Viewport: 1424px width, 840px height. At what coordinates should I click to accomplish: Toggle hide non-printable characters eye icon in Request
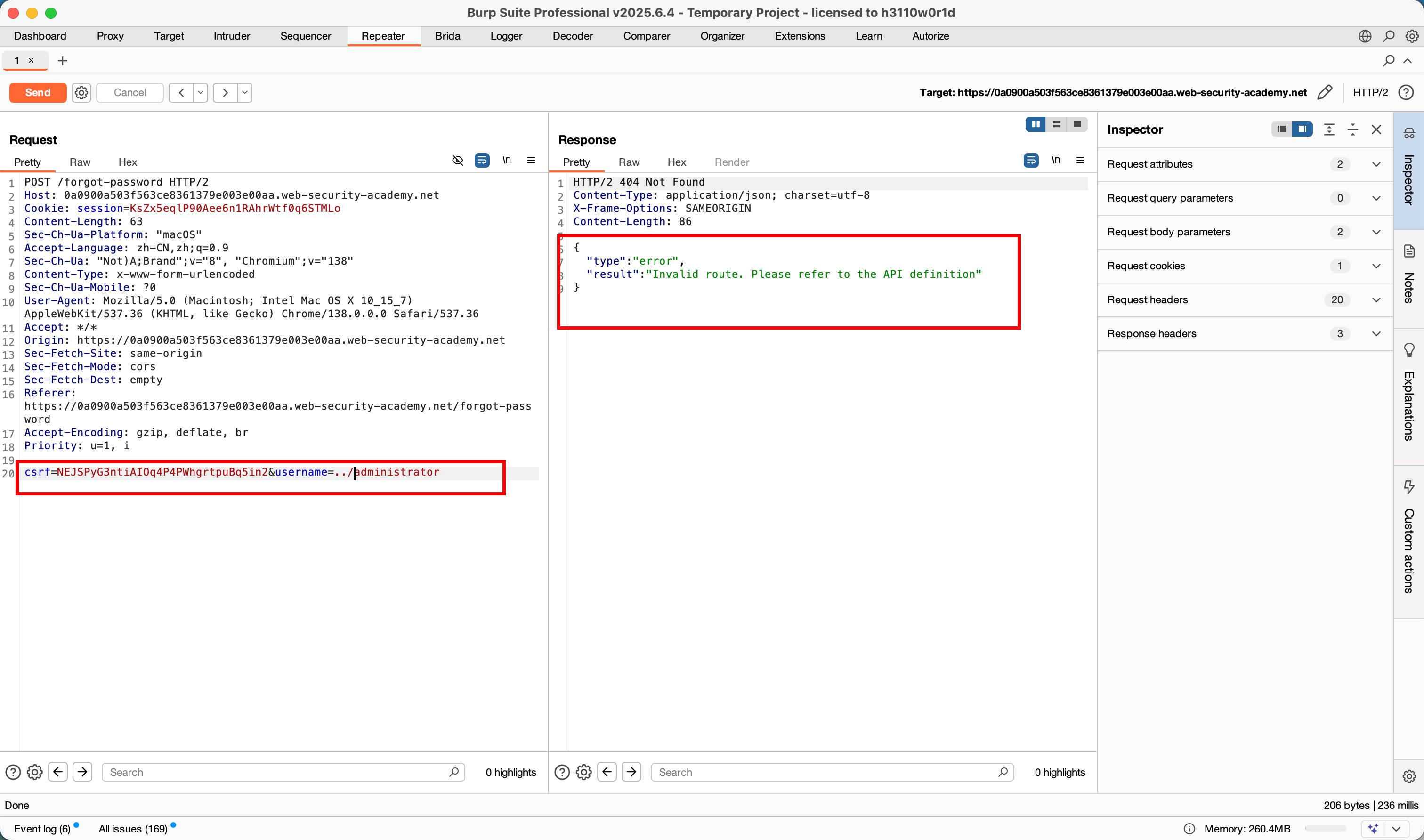(x=457, y=161)
